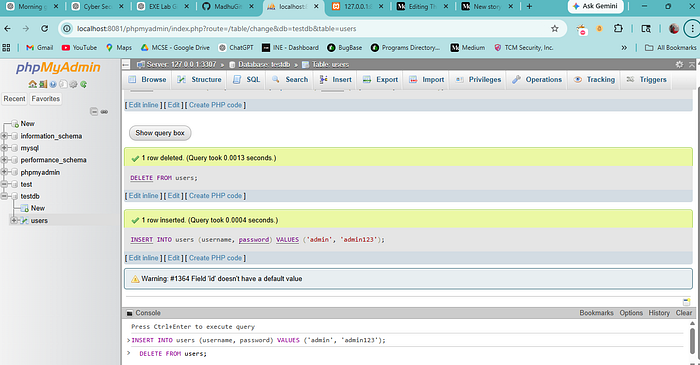
Task: Click the Show query box button
Action: coord(160,133)
